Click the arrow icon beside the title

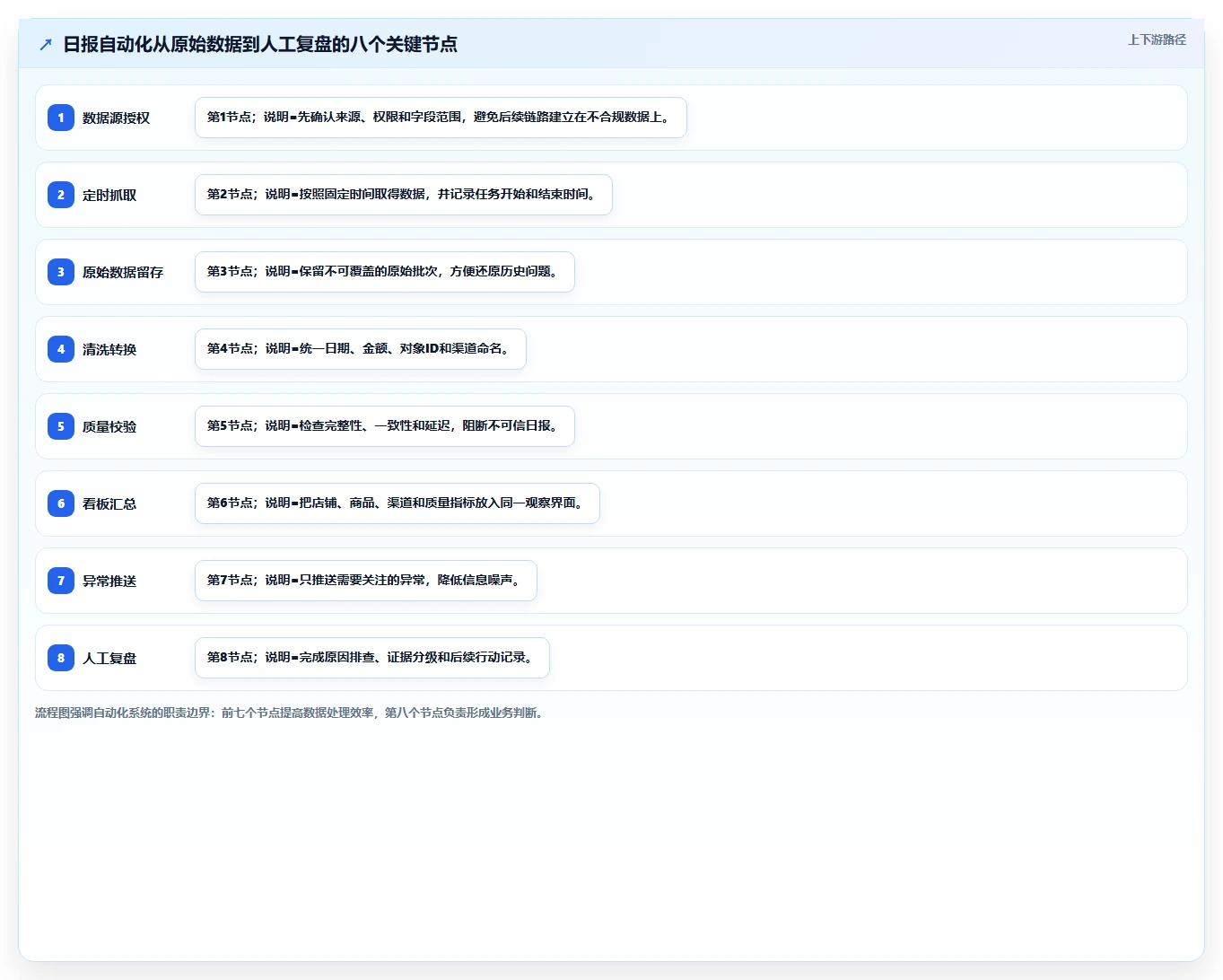(46, 44)
